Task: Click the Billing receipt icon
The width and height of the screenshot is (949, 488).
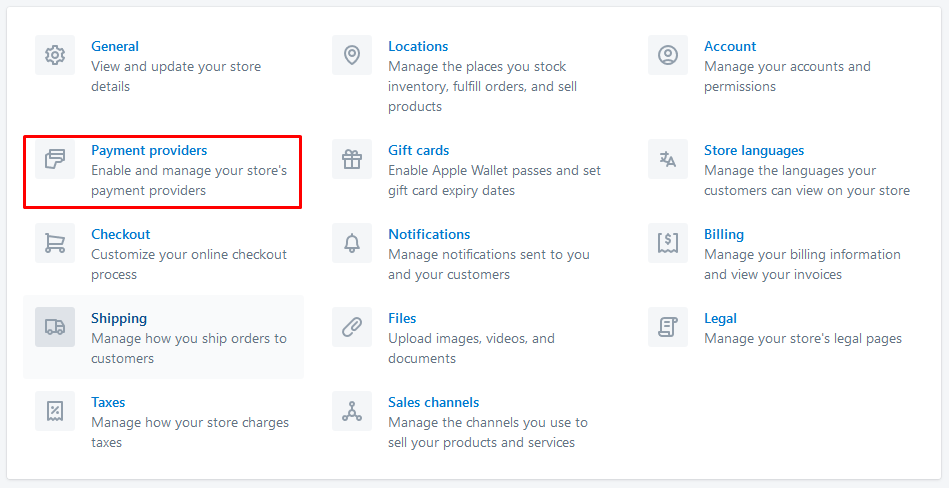Action: (668, 243)
